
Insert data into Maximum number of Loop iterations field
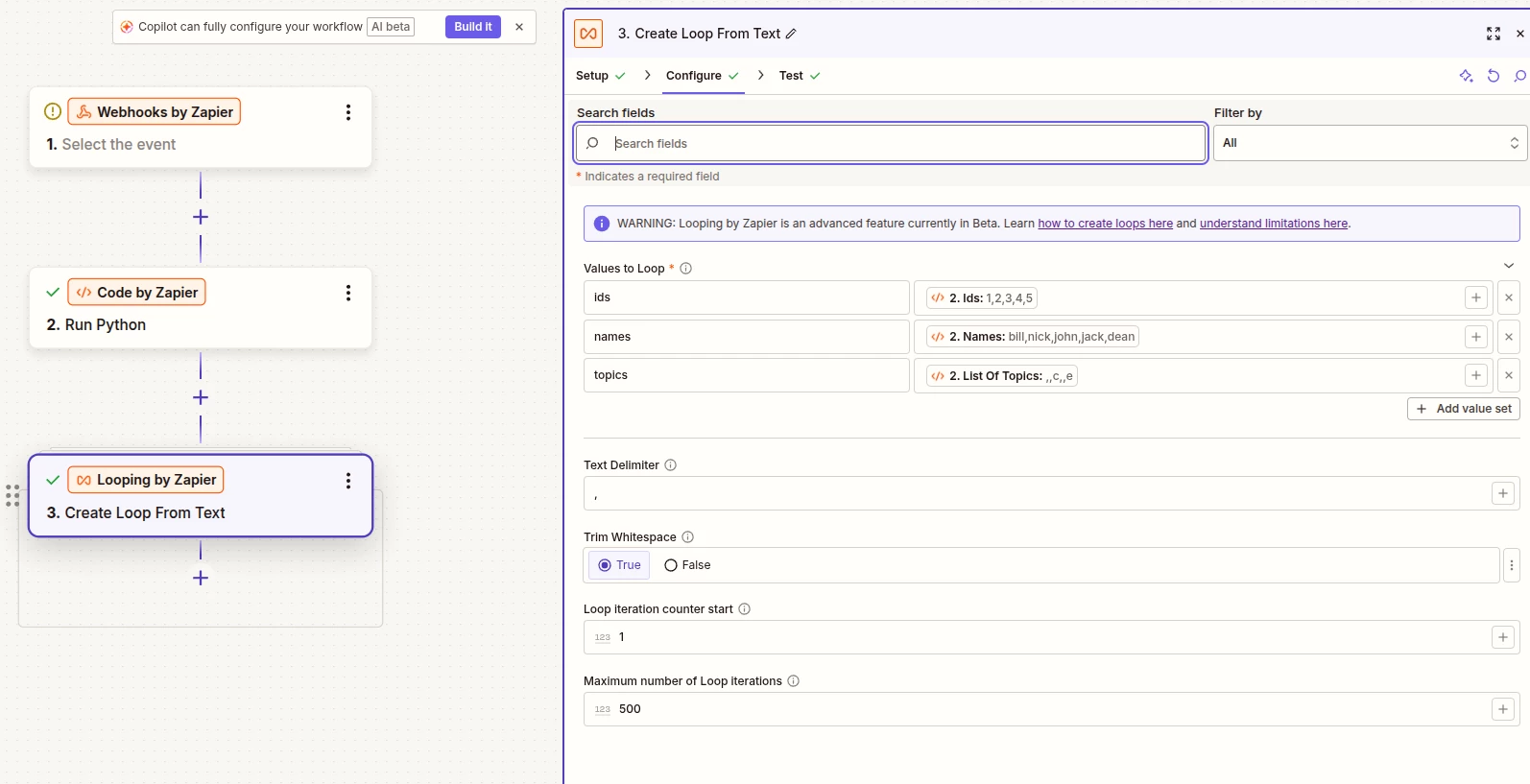(1503, 709)
